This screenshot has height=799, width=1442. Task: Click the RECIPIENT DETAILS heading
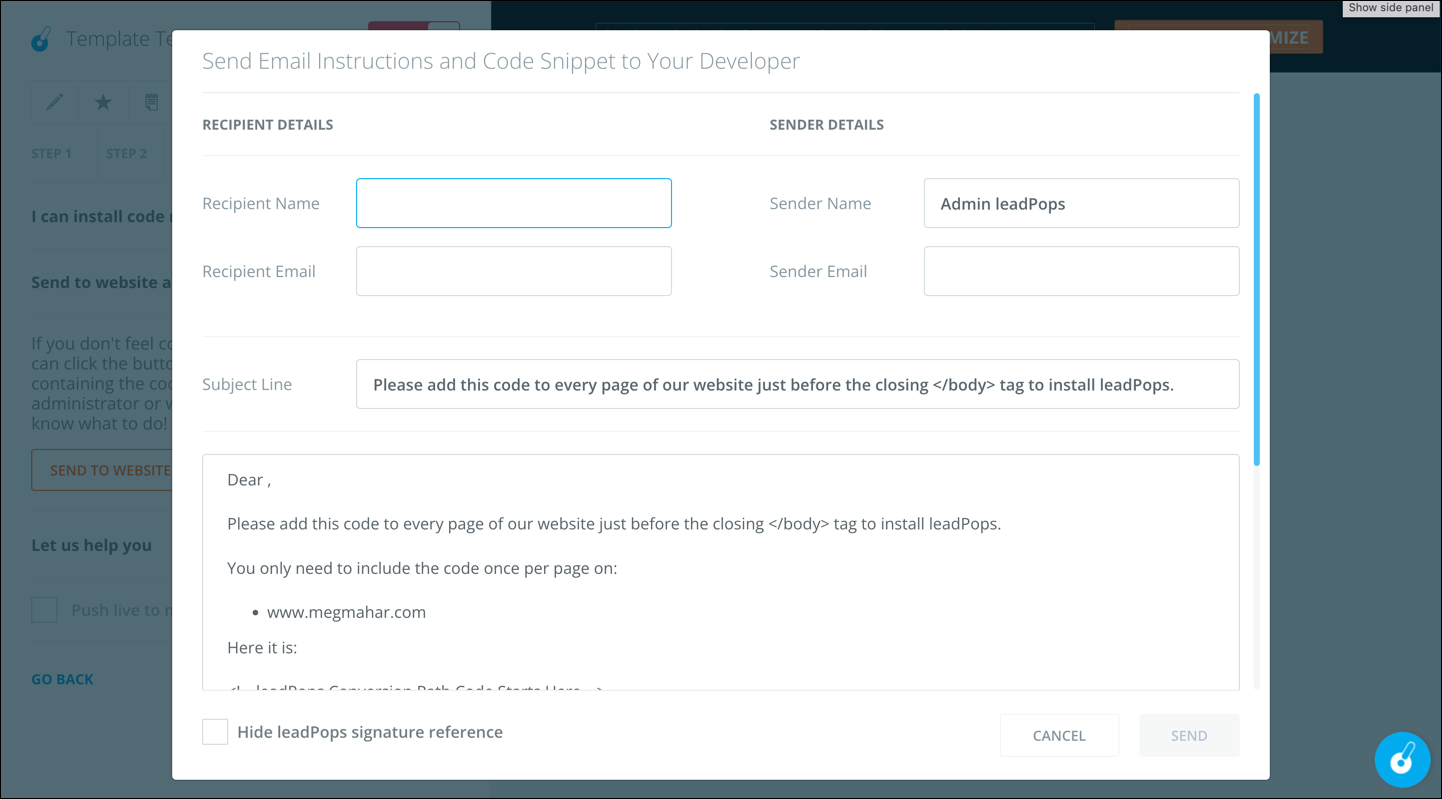(x=267, y=125)
